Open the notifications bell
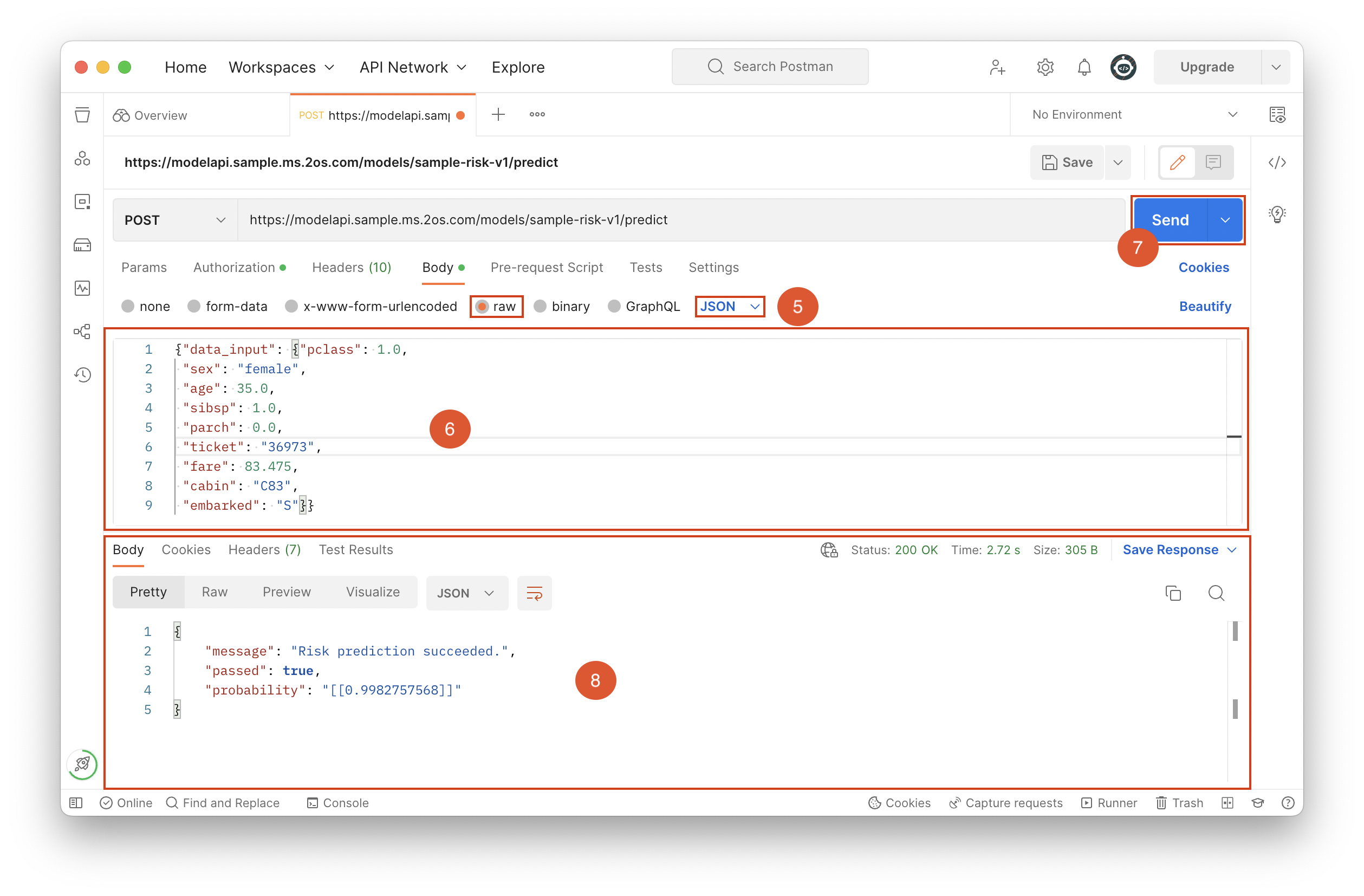Image resolution: width=1364 pixels, height=896 pixels. click(1084, 68)
